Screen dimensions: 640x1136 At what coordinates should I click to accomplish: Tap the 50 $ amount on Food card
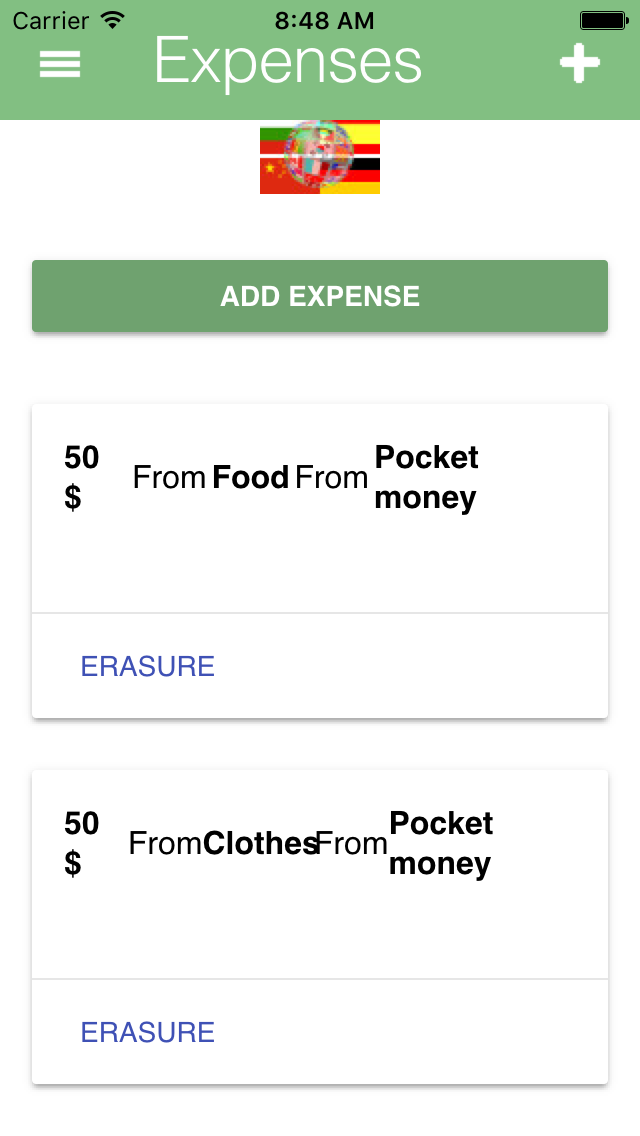click(81, 477)
